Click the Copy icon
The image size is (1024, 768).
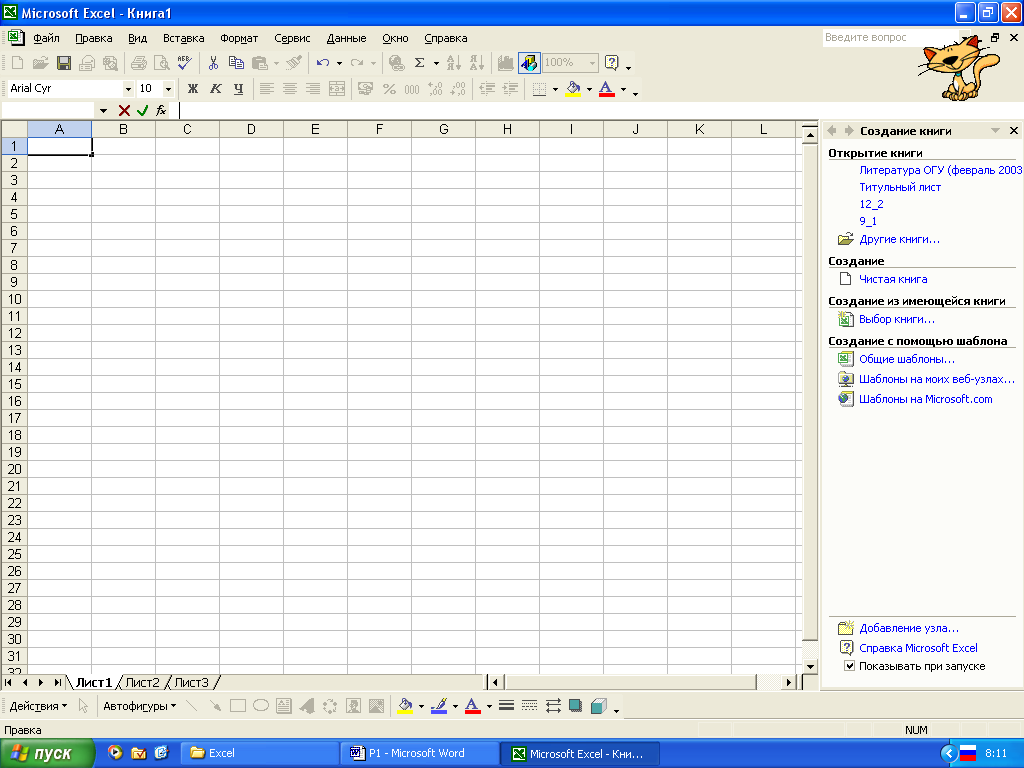tap(236, 63)
